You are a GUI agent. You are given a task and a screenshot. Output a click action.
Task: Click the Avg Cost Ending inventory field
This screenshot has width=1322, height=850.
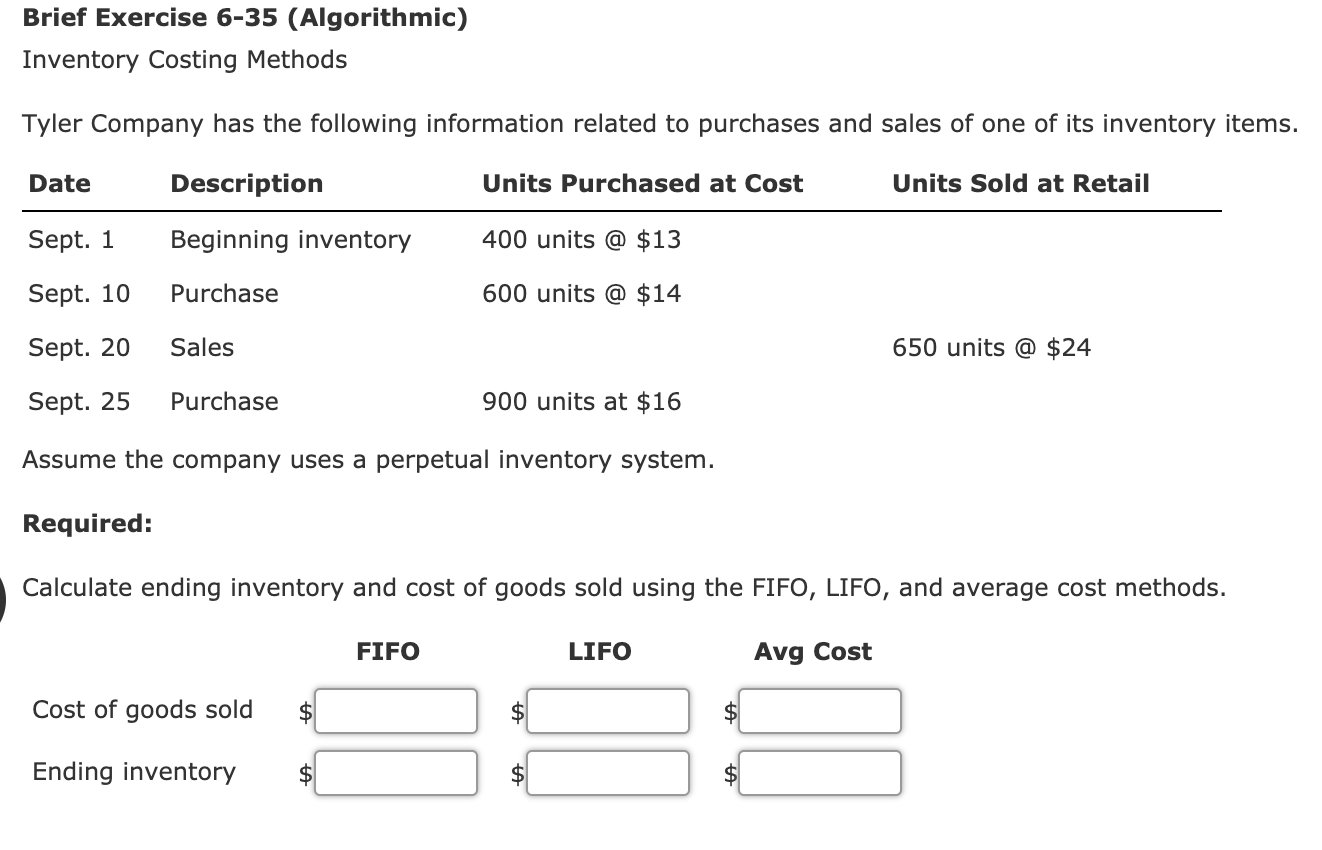click(819, 771)
